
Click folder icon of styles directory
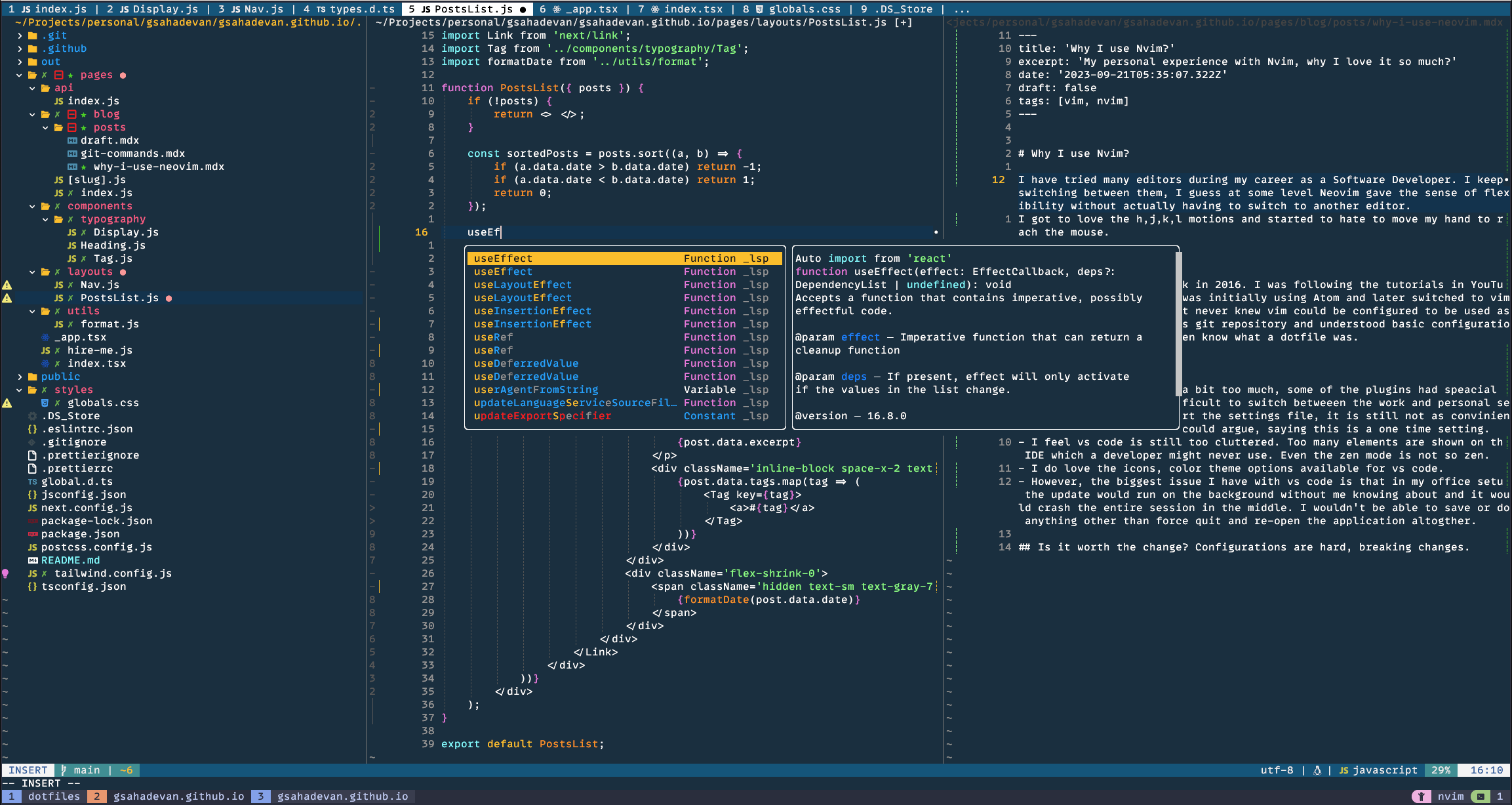32,390
